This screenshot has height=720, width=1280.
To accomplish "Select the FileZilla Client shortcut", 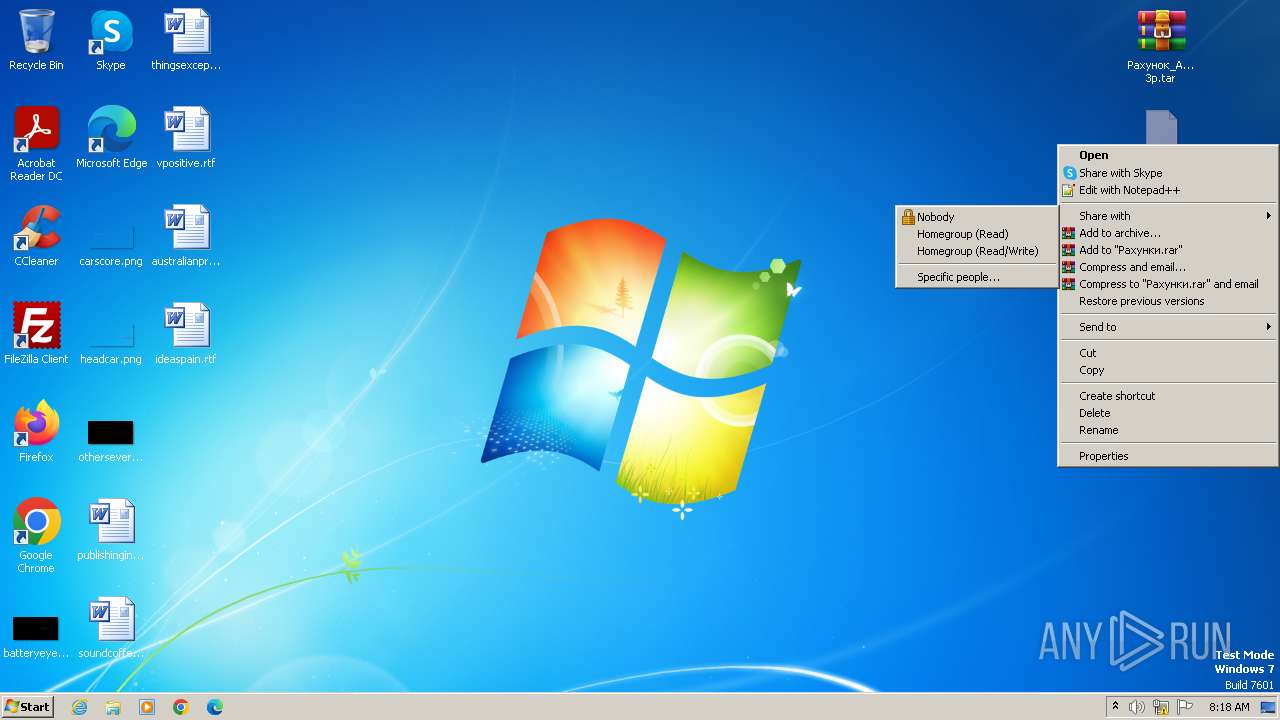I will 36,334.
